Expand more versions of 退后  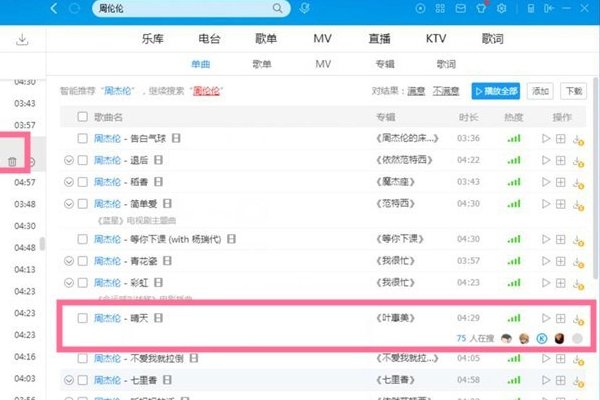pos(68,160)
